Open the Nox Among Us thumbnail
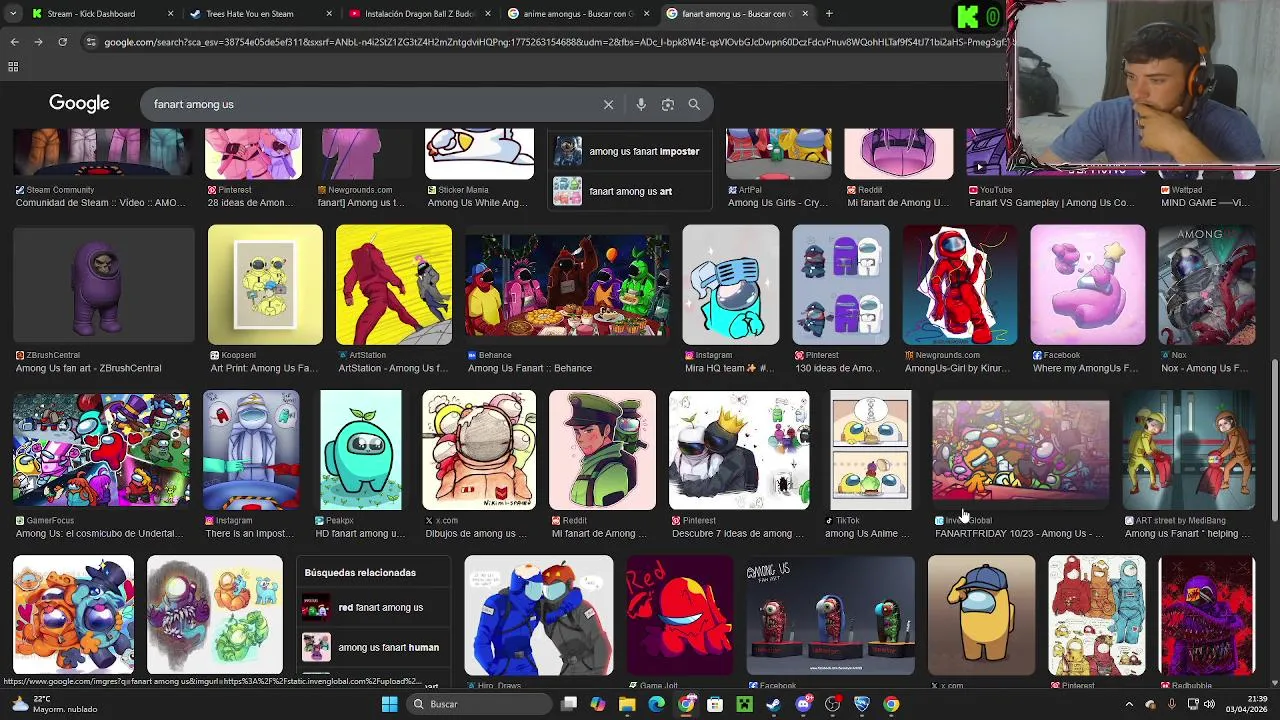Viewport: 1280px width, 720px height. tap(1207, 285)
